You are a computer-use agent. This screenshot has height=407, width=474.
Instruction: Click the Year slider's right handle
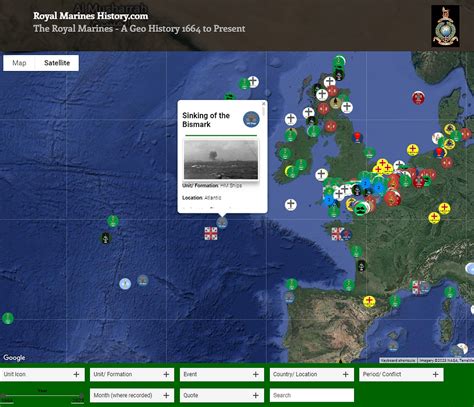[x=82, y=397]
